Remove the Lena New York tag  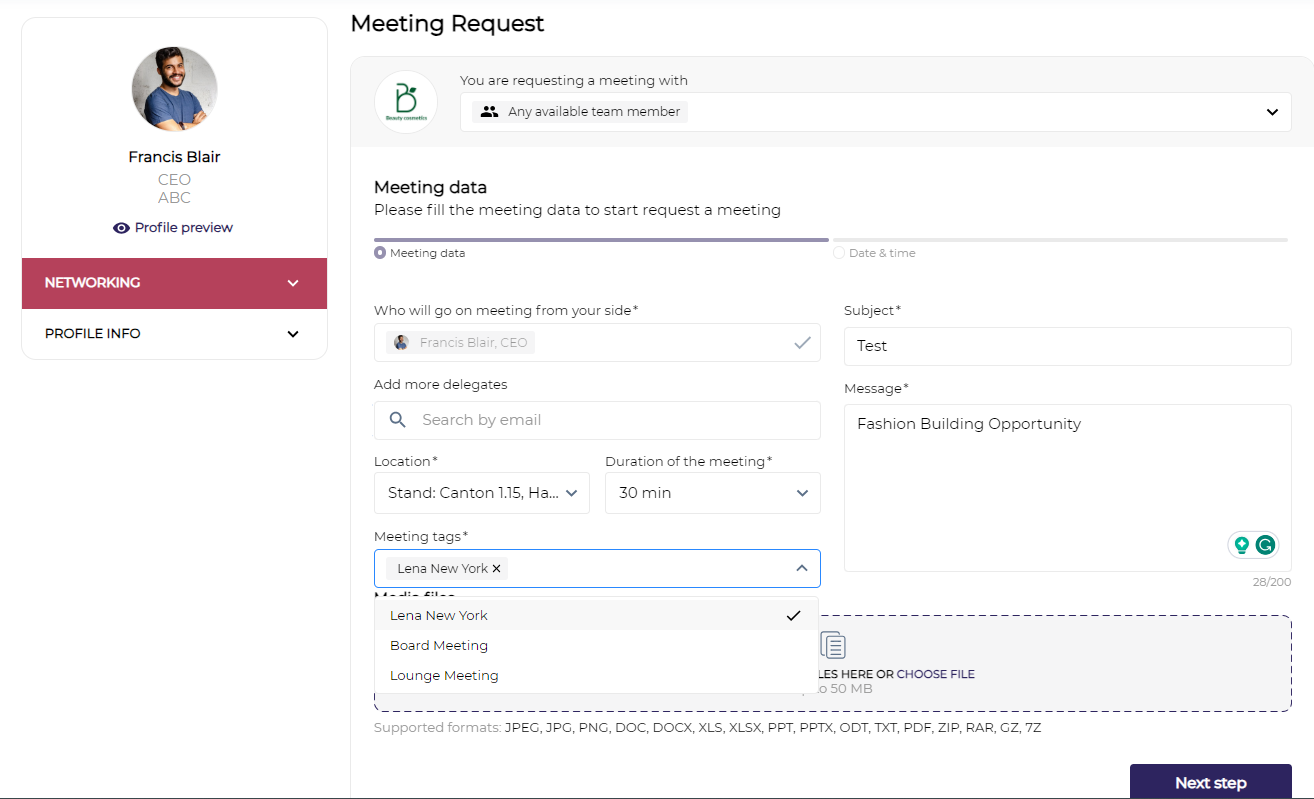point(497,569)
